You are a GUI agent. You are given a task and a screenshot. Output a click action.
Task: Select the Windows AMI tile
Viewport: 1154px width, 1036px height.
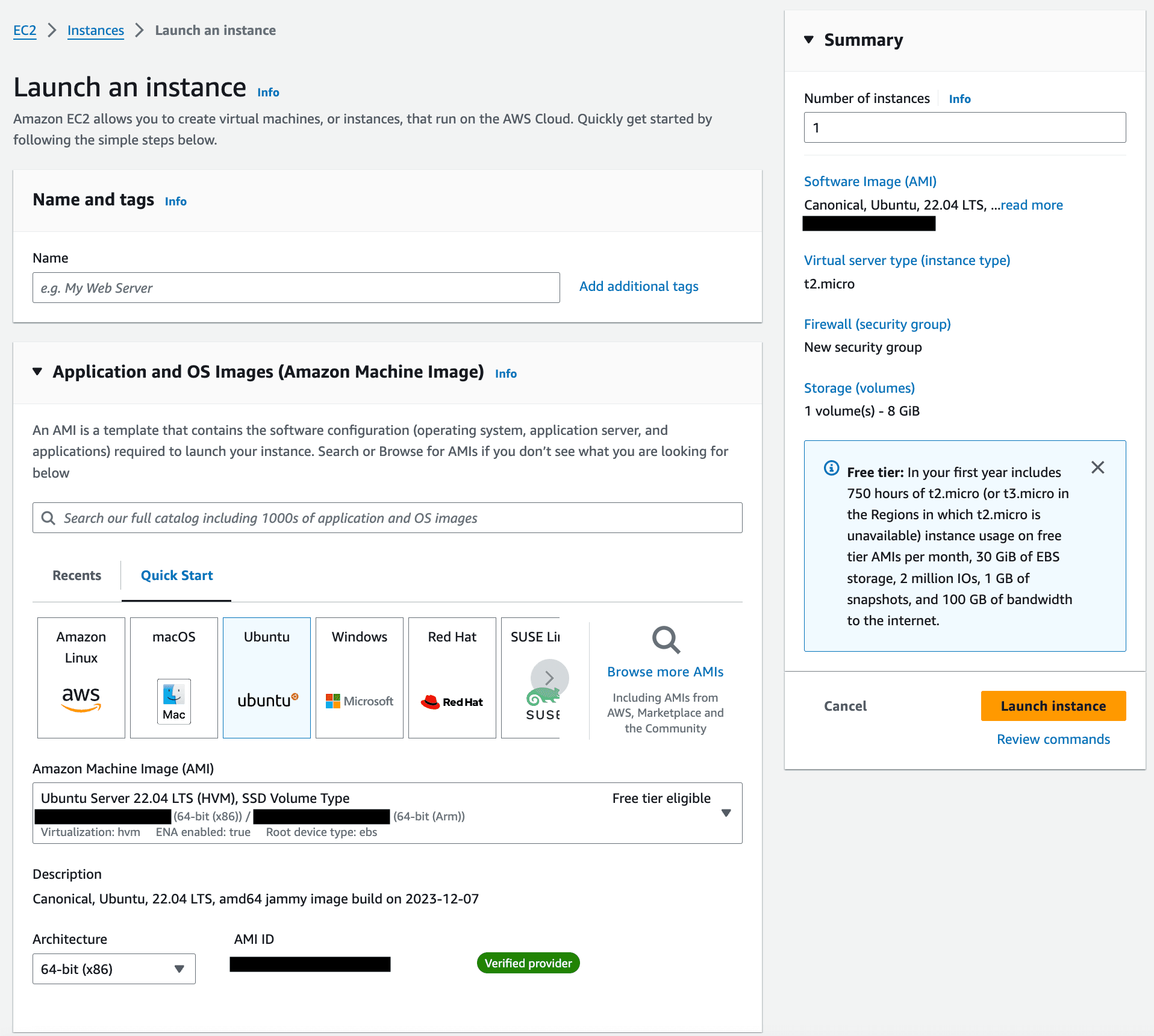tap(360, 678)
